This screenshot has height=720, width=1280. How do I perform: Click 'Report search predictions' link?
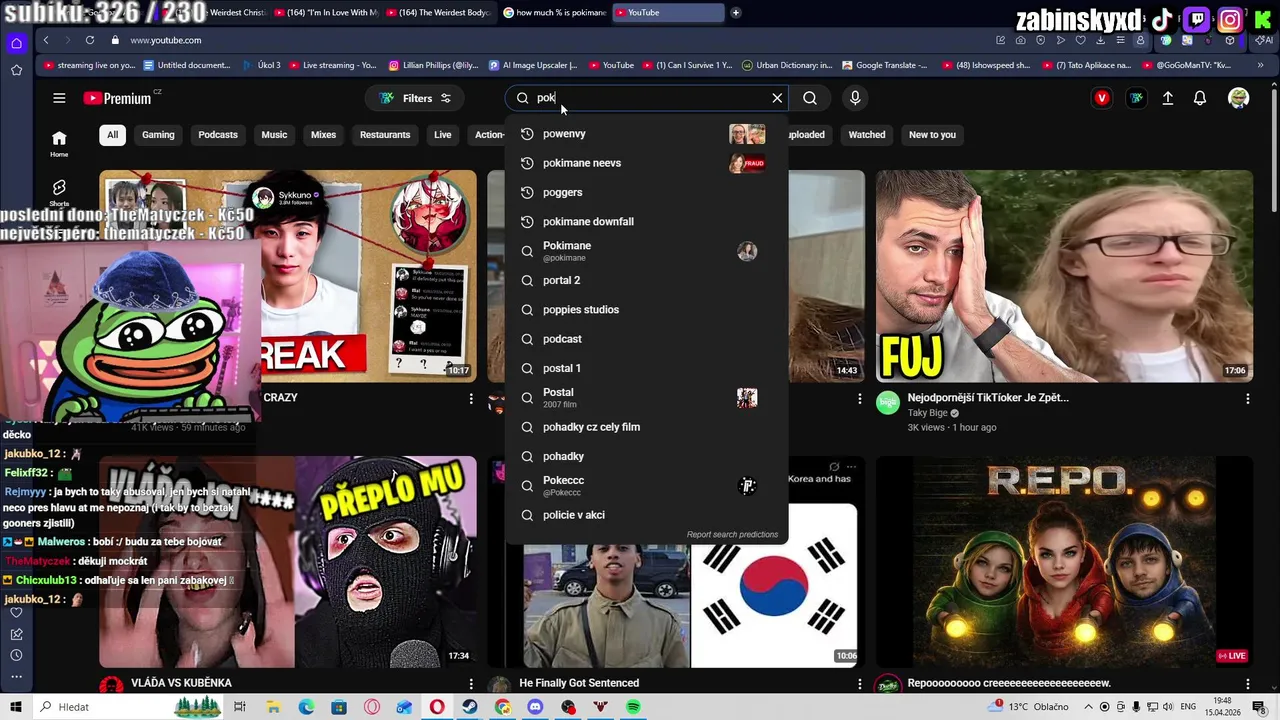732,534
